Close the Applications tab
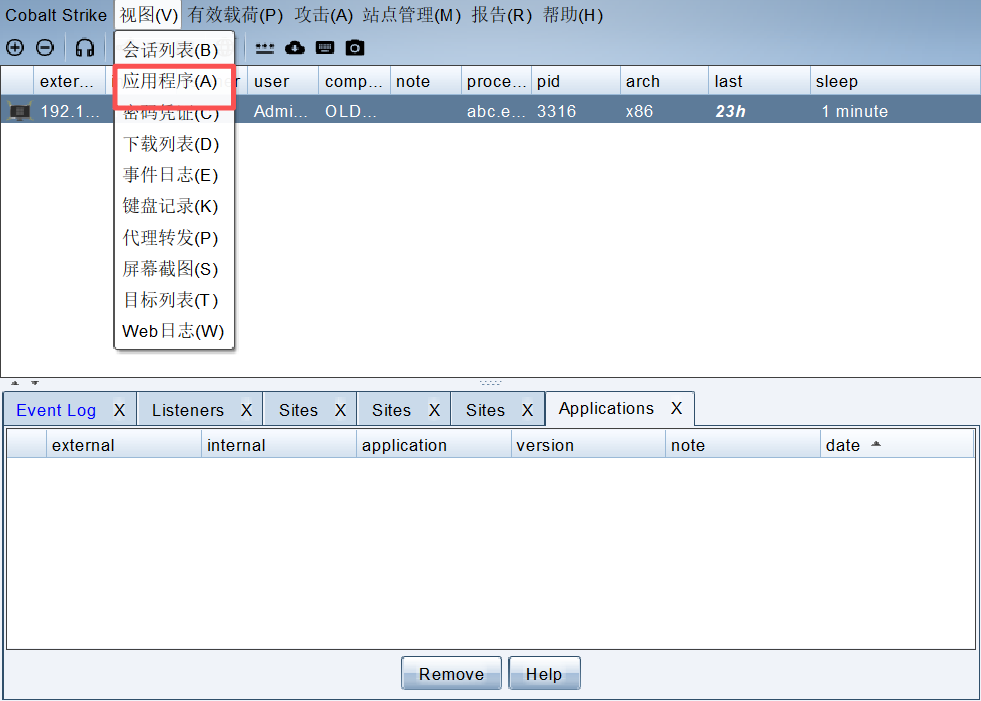Image resolution: width=981 pixels, height=701 pixels. 676,409
